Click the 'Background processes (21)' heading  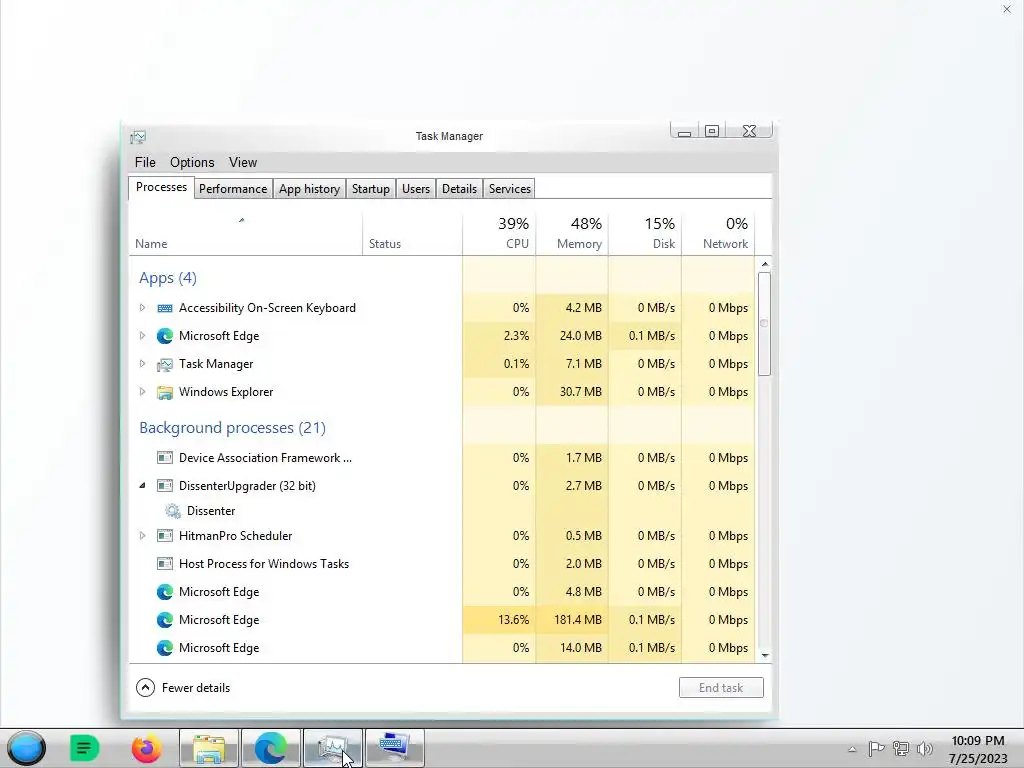pyautogui.click(x=232, y=428)
